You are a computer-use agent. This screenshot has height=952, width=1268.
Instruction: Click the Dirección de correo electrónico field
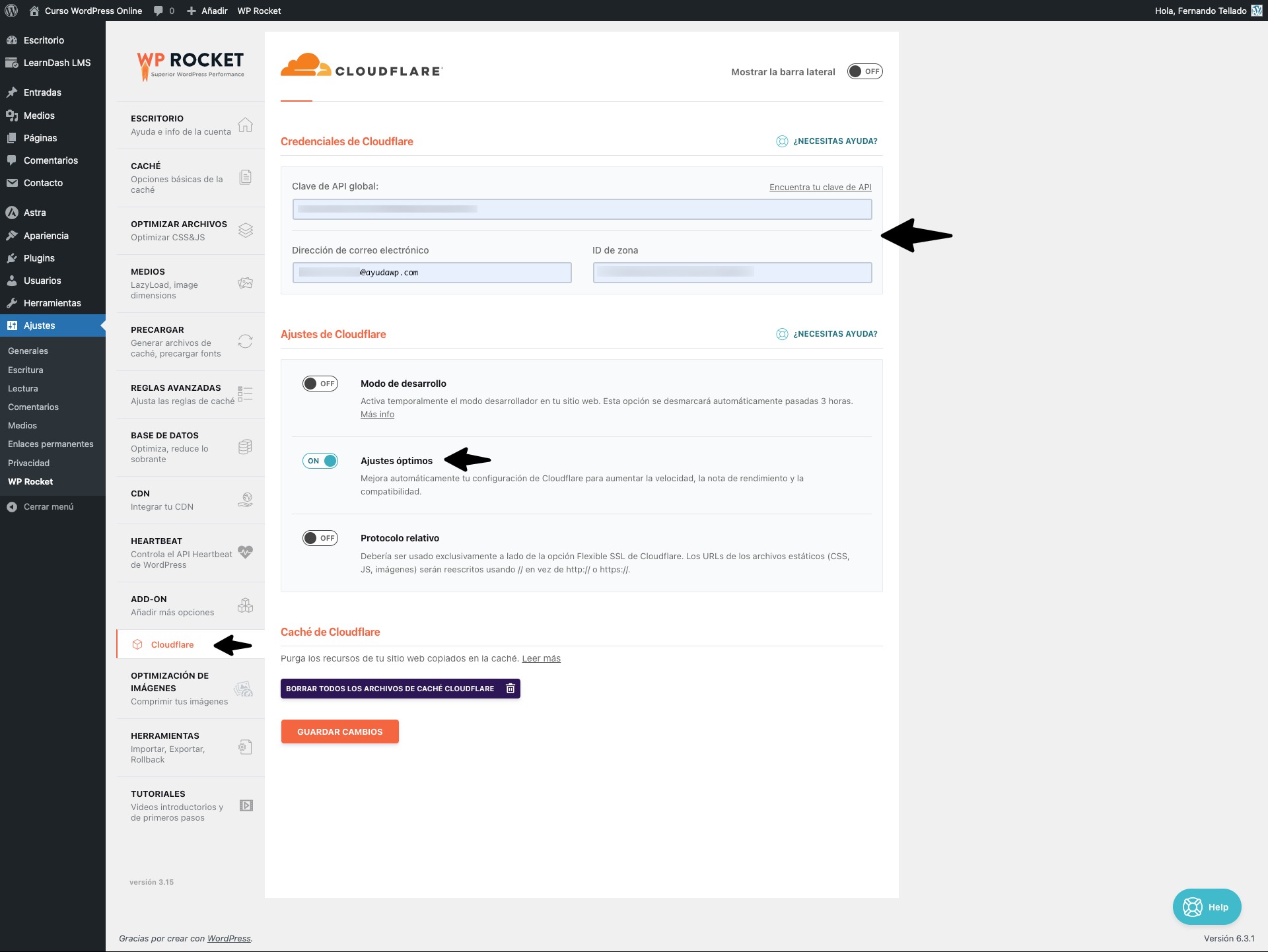click(x=432, y=272)
